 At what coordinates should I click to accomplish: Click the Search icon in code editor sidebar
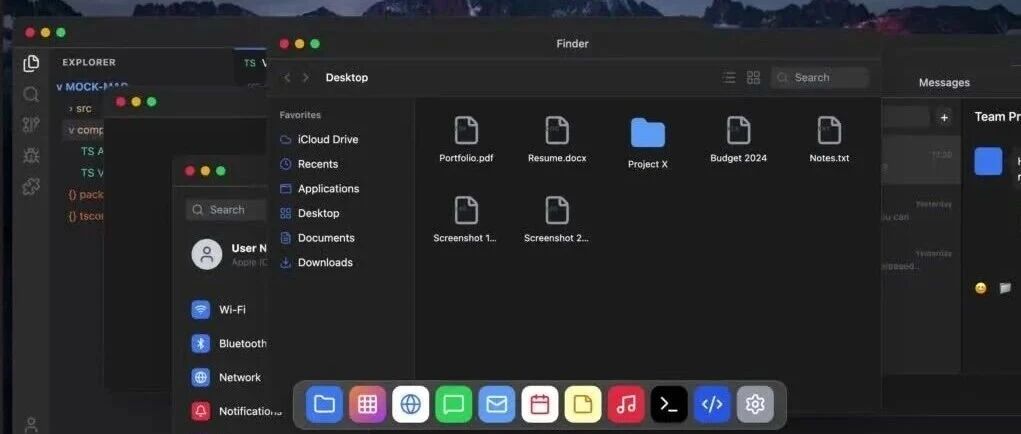[x=31, y=94]
